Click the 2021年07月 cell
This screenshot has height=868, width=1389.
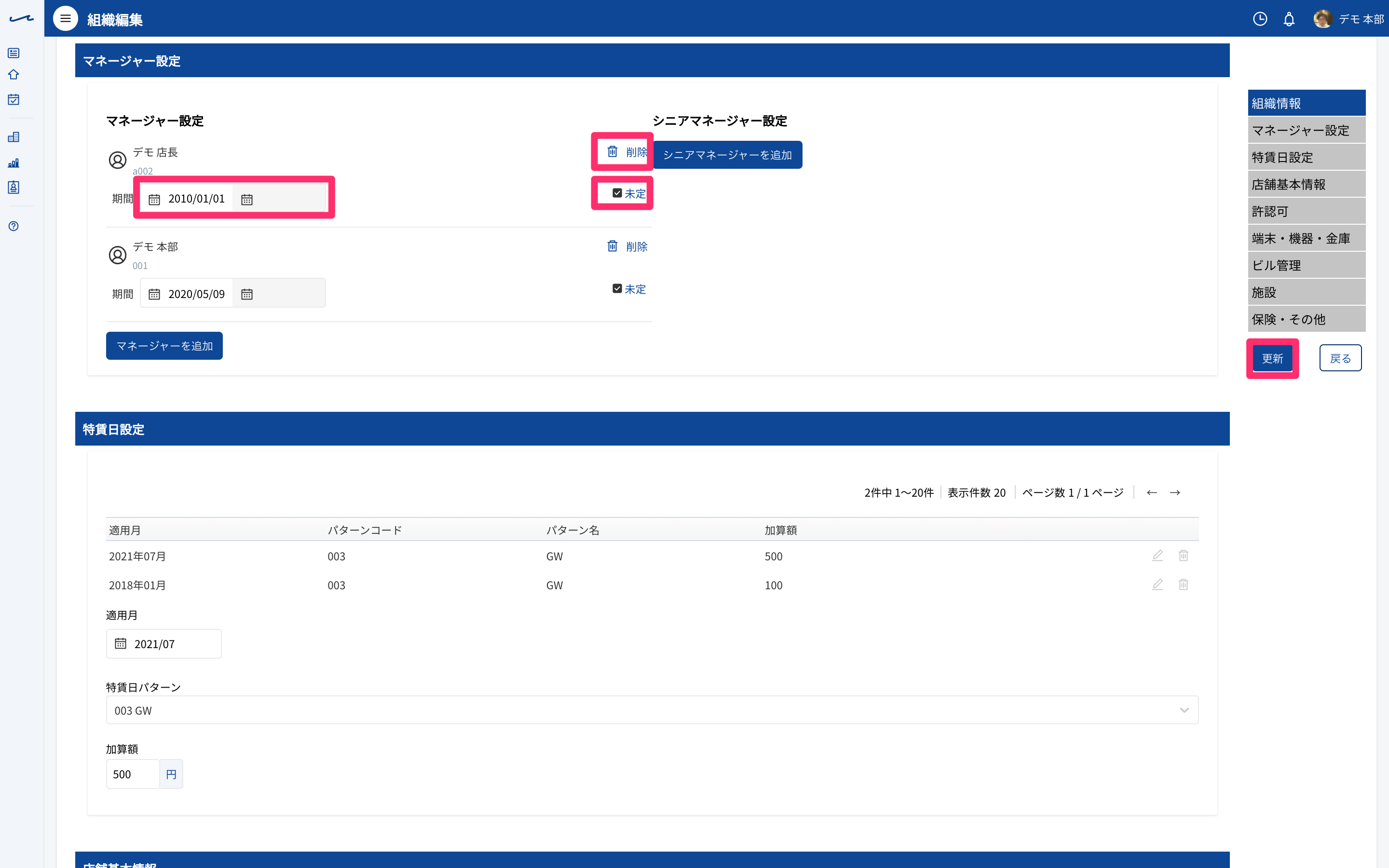(137, 556)
